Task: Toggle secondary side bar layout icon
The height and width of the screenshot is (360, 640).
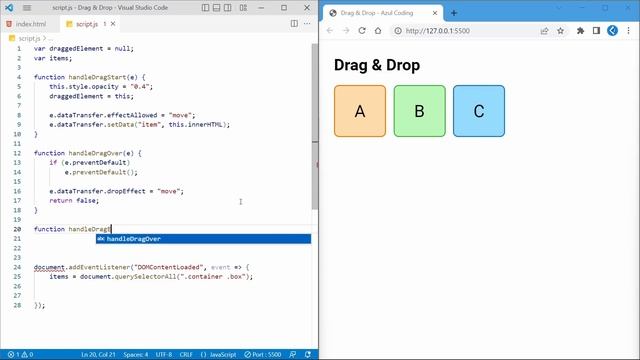Action: (x=228, y=8)
